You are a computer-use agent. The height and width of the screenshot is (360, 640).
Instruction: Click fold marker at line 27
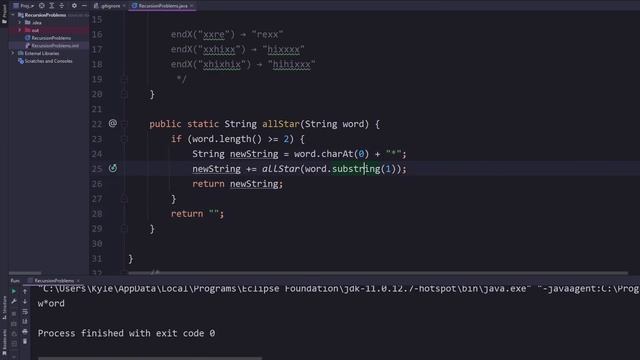coord(124,199)
